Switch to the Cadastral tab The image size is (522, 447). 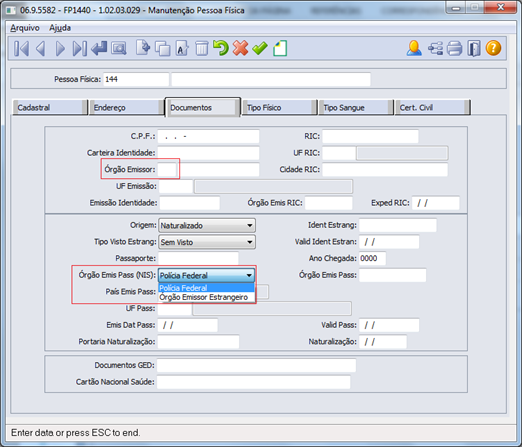coord(50,107)
